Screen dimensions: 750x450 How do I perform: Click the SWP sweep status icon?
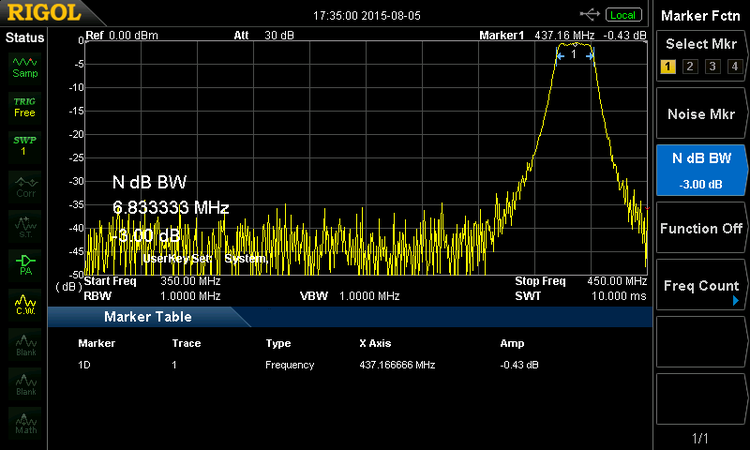coord(24,144)
